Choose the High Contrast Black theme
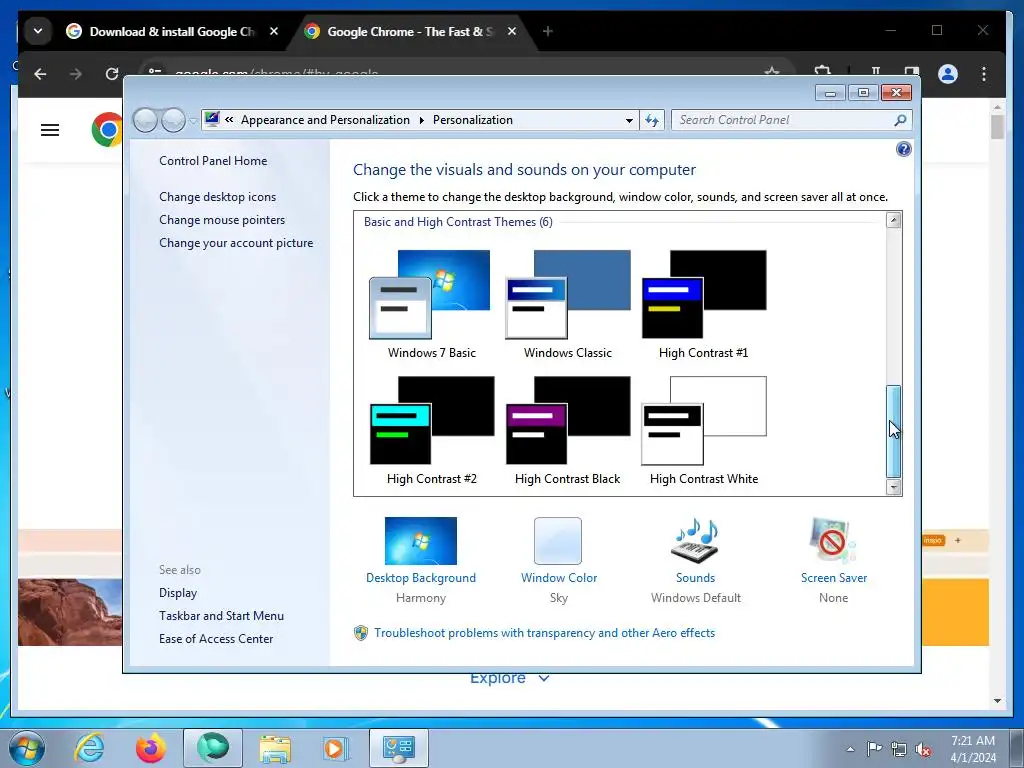This screenshot has width=1024, height=768. click(x=568, y=430)
